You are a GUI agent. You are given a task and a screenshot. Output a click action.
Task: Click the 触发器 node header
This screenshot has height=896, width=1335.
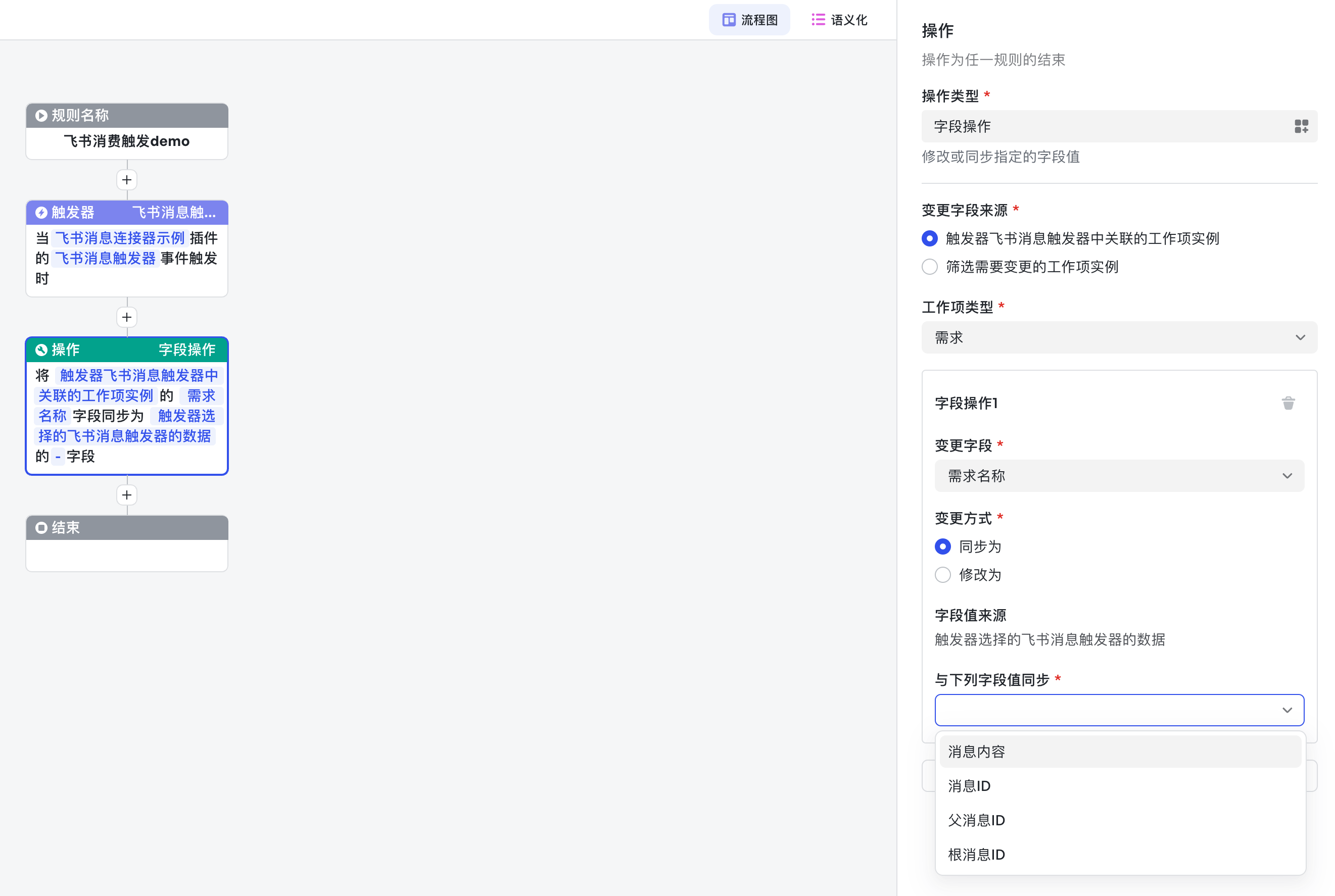127,213
